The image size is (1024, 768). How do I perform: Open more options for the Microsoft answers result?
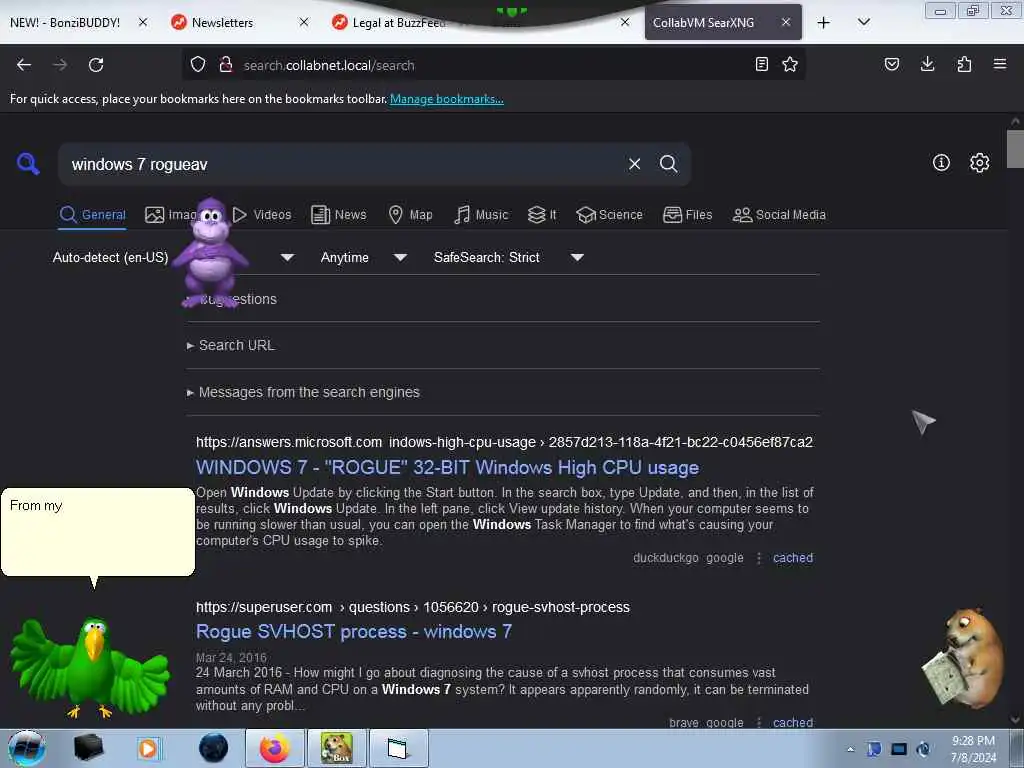pyautogui.click(x=759, y=558)
